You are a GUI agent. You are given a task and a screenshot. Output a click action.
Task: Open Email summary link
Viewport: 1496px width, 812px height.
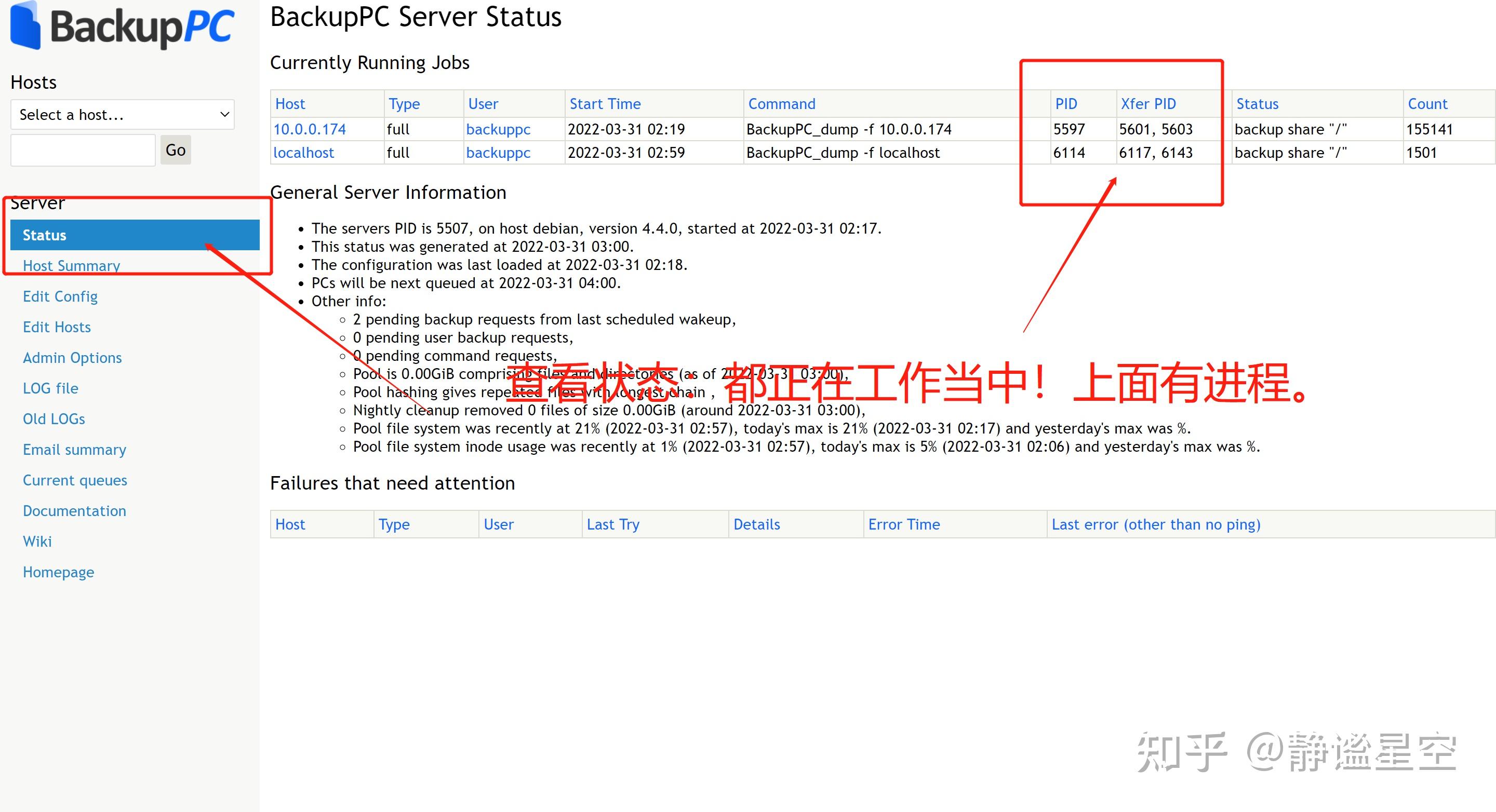point(74,450)
